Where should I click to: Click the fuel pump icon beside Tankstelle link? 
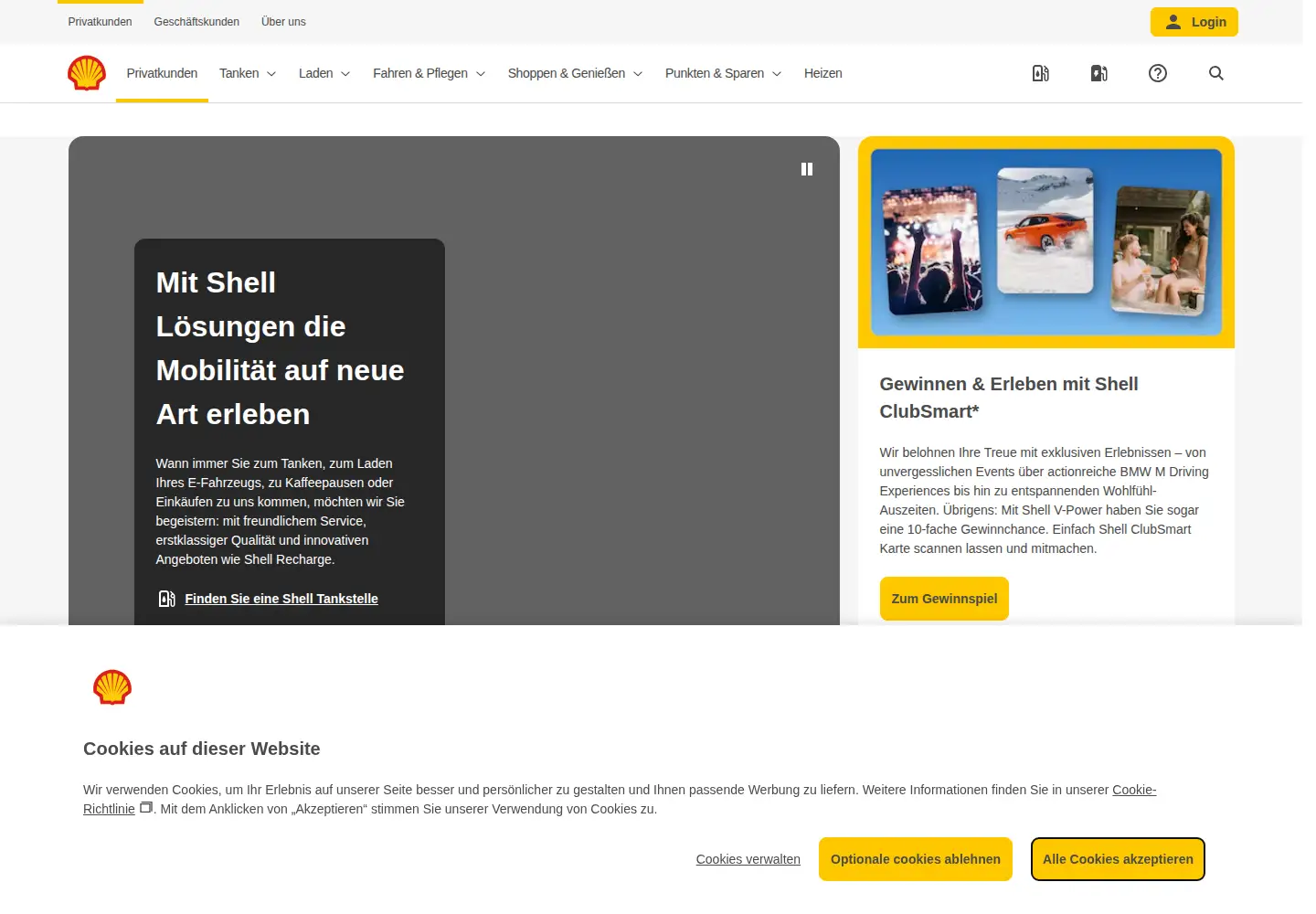[167, 599]
